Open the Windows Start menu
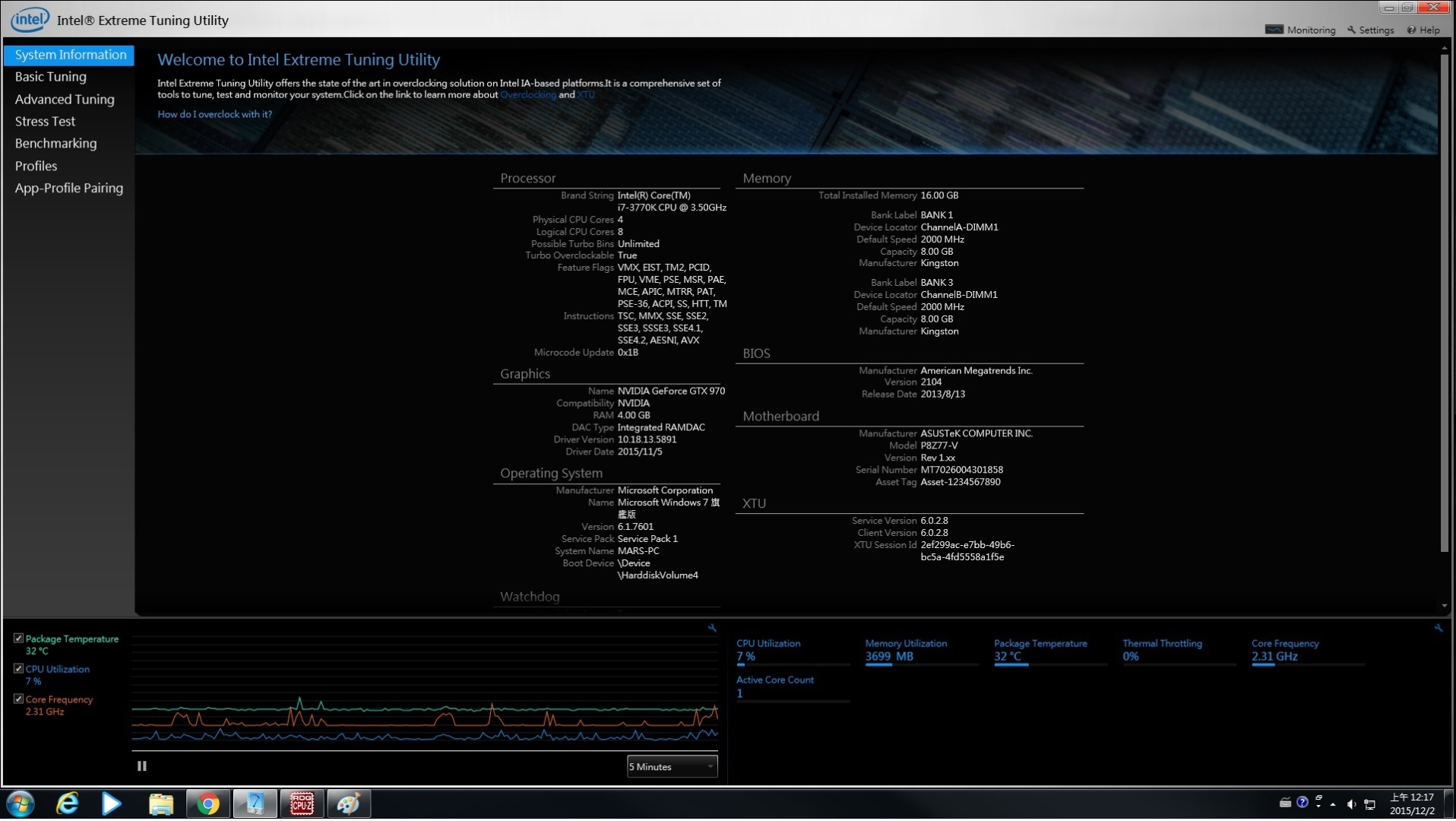 pyautogui.click(x=21, y=804)
